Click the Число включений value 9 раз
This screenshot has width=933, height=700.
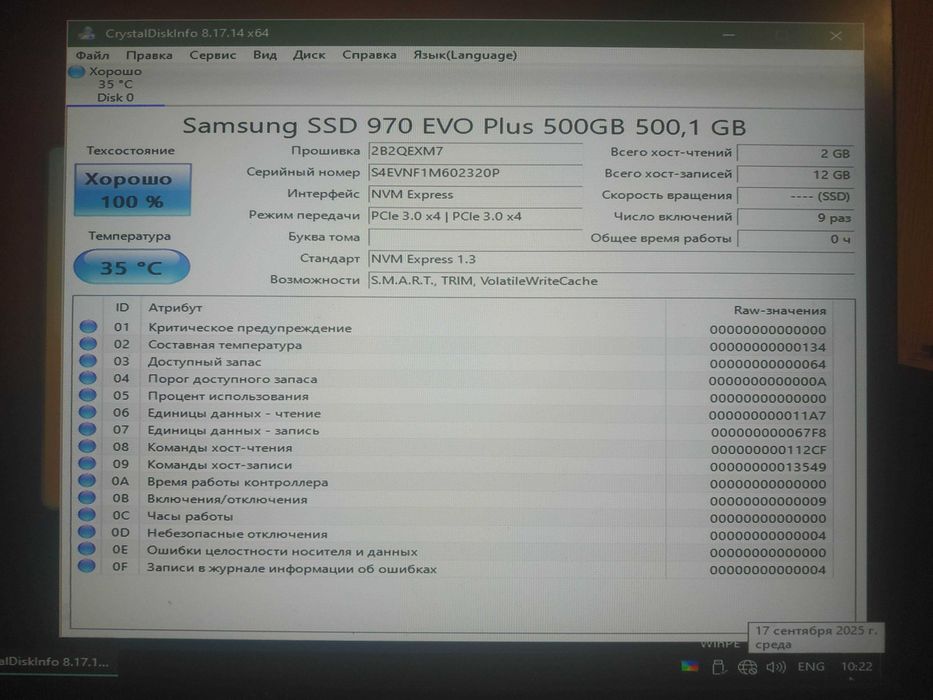pyautogui.click(x=796, y=218)
